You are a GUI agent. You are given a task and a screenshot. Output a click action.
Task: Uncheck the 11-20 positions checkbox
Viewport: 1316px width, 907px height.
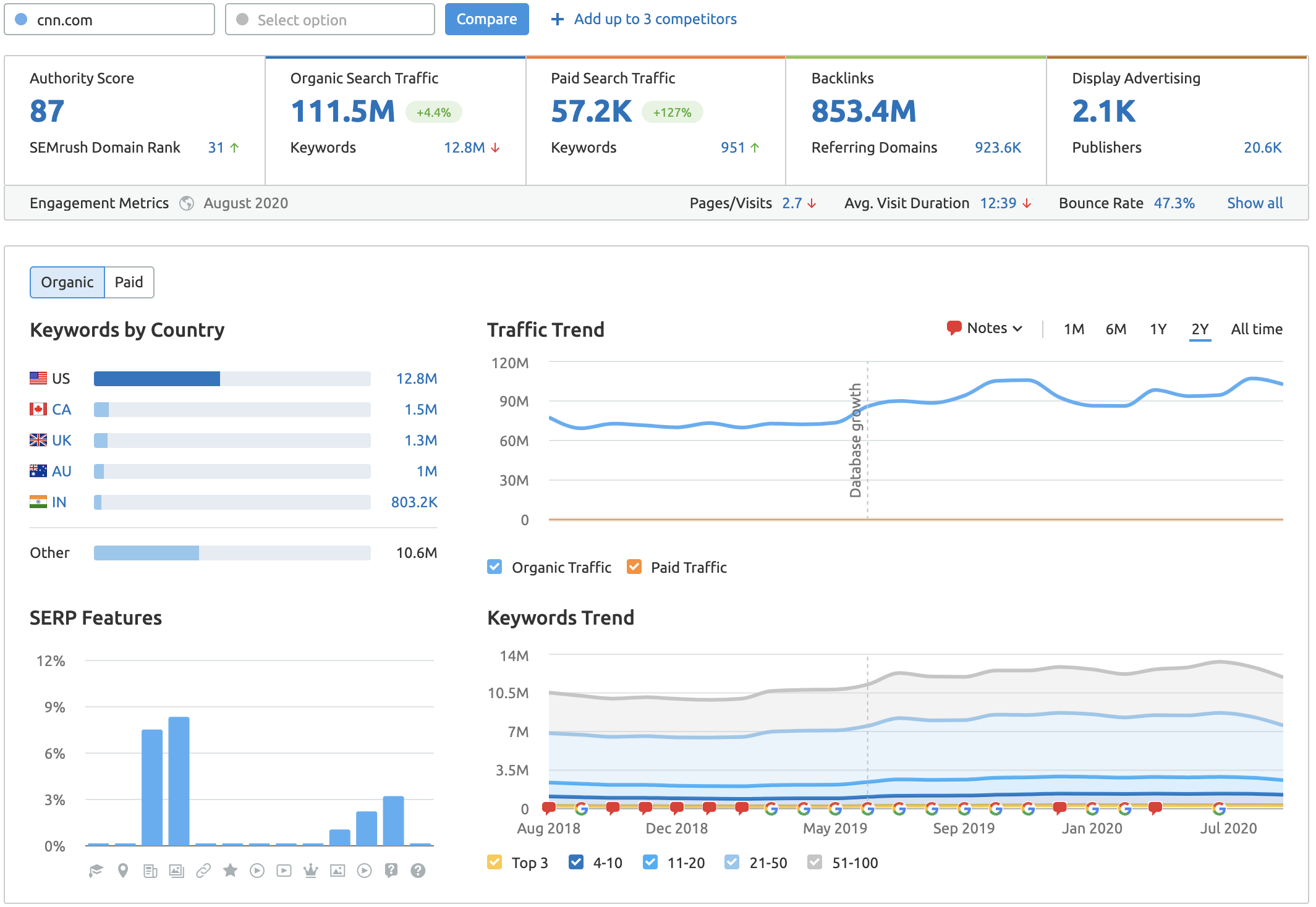(x=650, y=862)
